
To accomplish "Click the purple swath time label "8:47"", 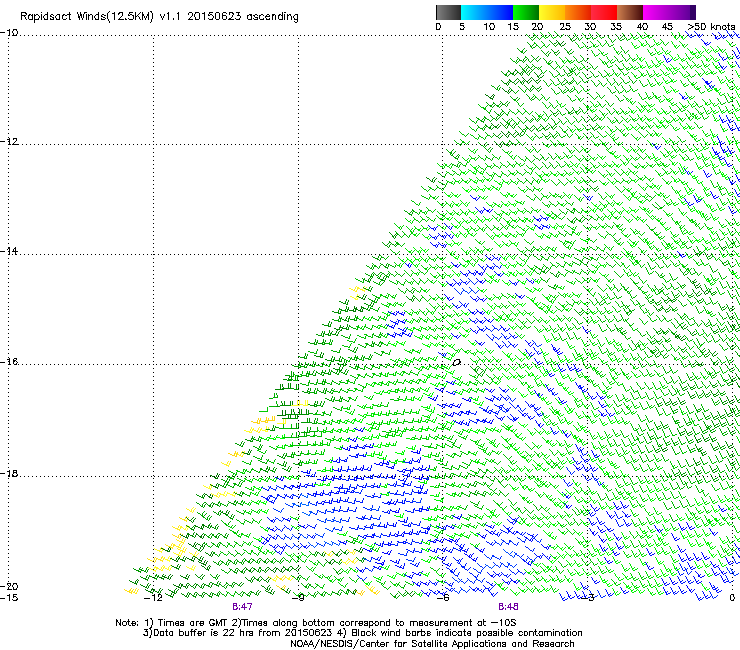I will pyautogui.click(x=242, y=607).
